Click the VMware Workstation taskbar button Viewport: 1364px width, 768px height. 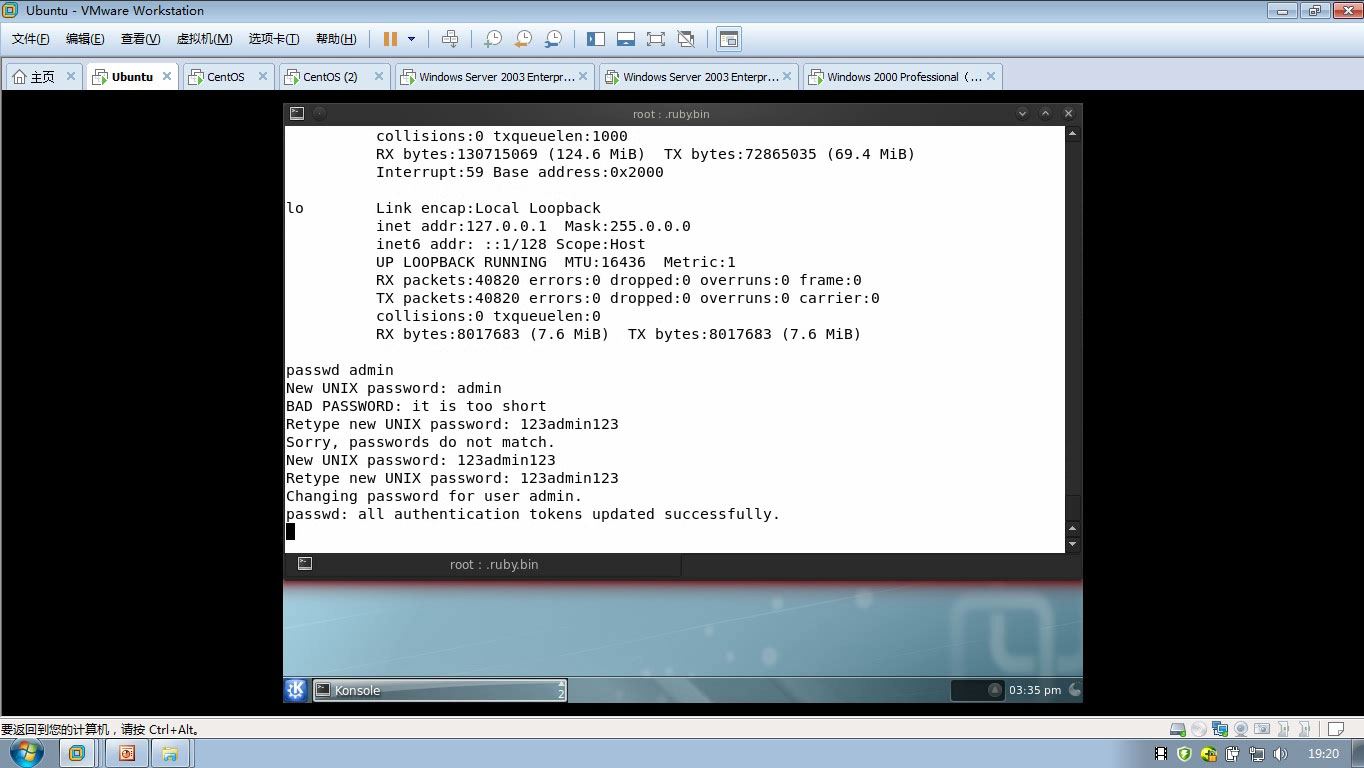click(77, 753)
